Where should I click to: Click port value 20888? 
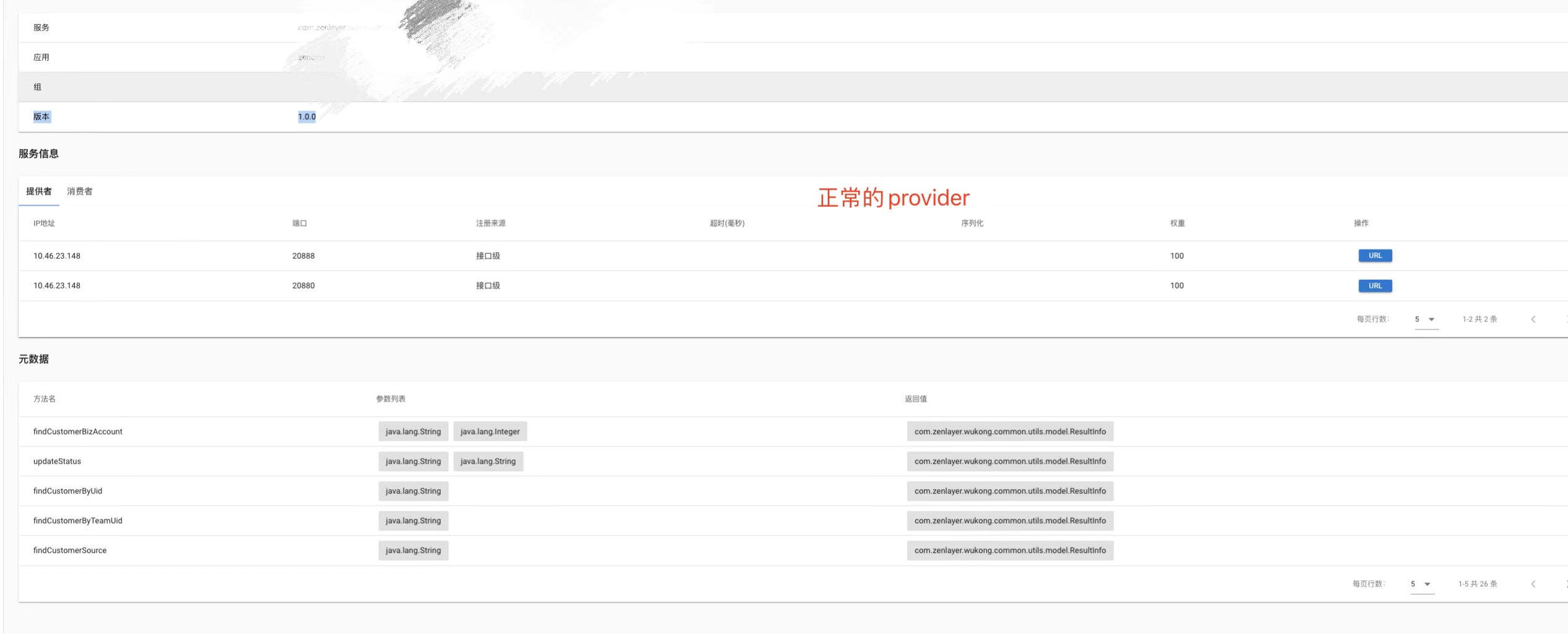[303, 256]
